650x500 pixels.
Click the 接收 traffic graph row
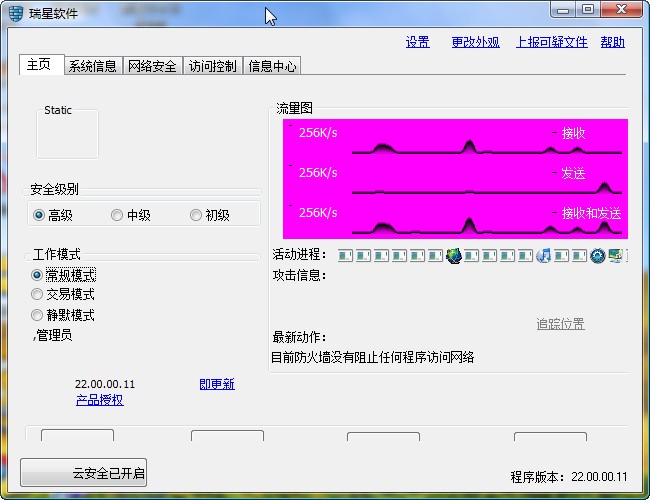point(455,139)
